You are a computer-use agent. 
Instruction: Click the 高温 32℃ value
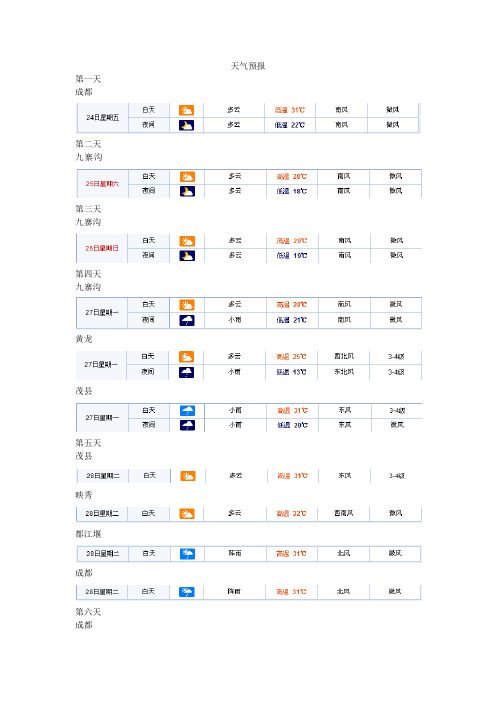tap(291, 514)
